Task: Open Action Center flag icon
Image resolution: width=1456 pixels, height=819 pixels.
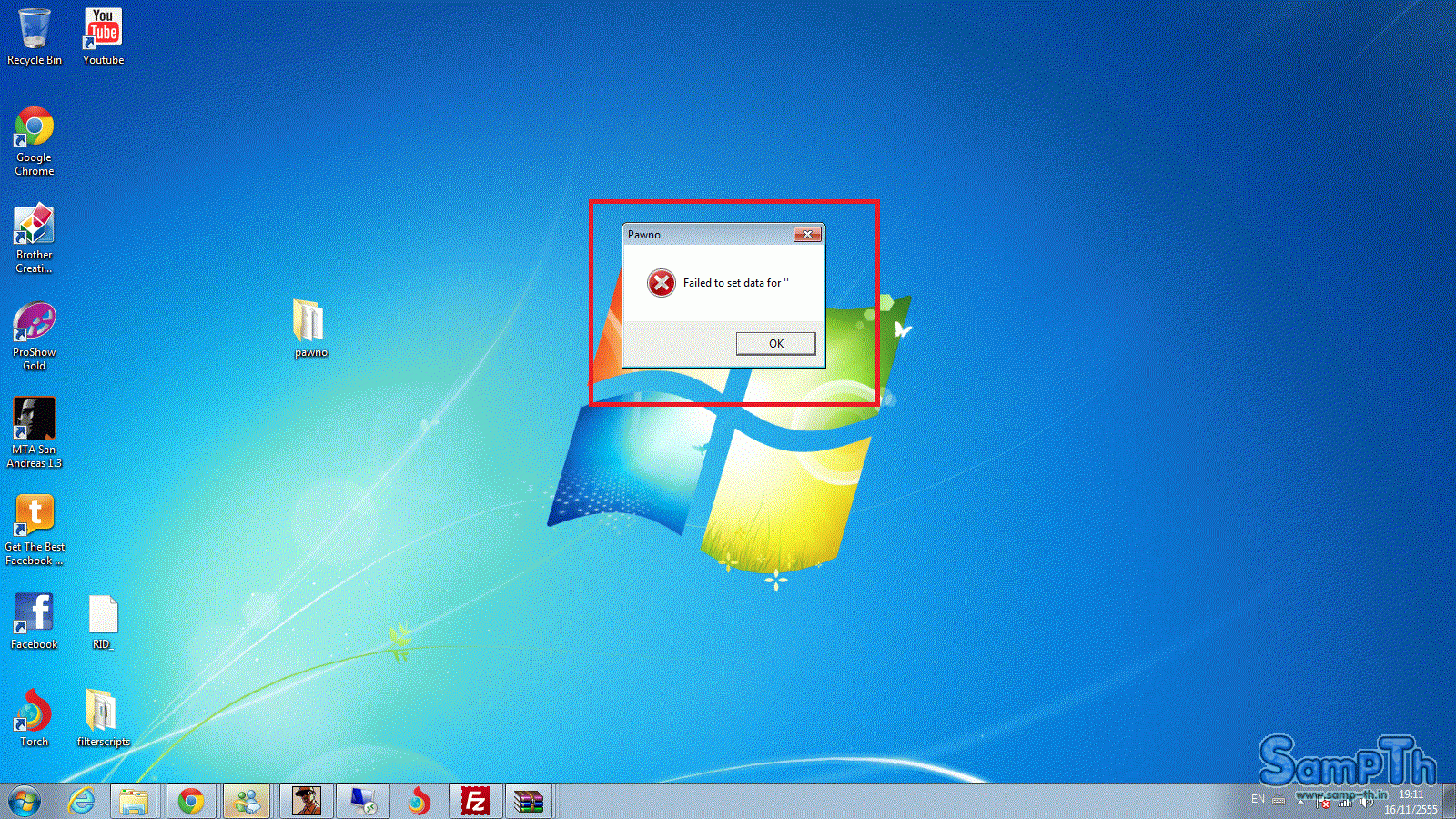Action: 1323,802
